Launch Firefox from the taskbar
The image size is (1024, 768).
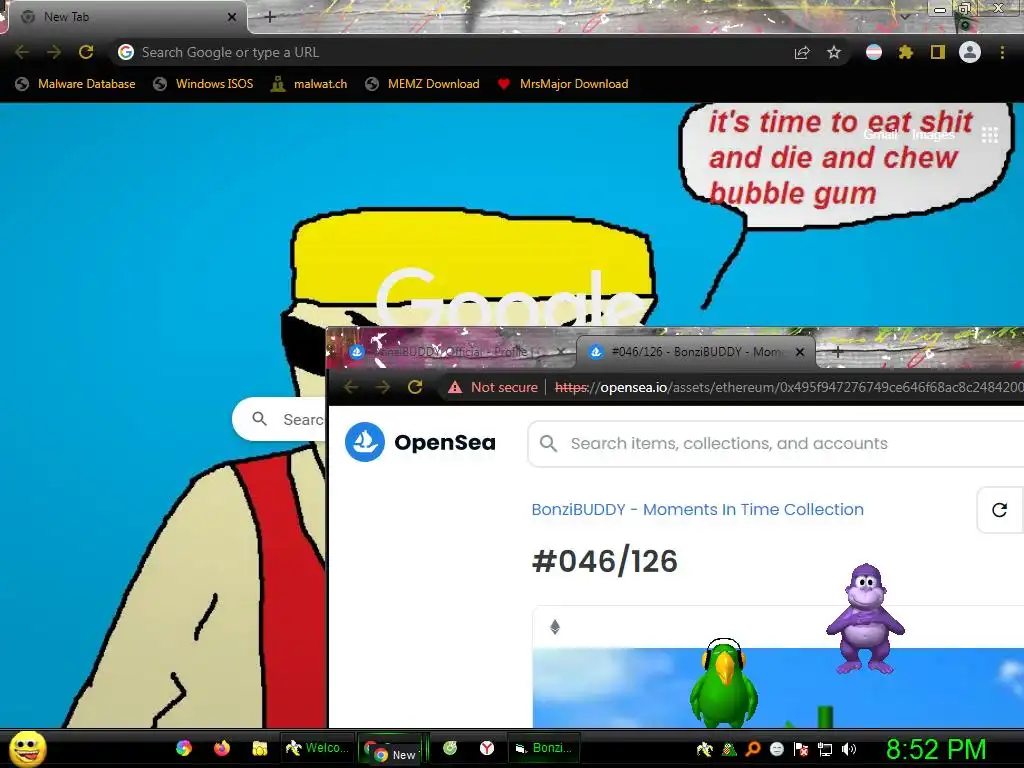coord(222,748)
